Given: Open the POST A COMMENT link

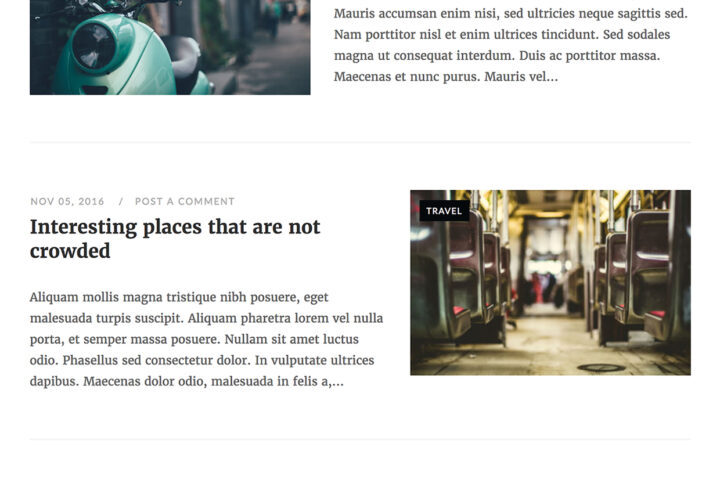Looking at the screenshot, I should tap(185, 201).
